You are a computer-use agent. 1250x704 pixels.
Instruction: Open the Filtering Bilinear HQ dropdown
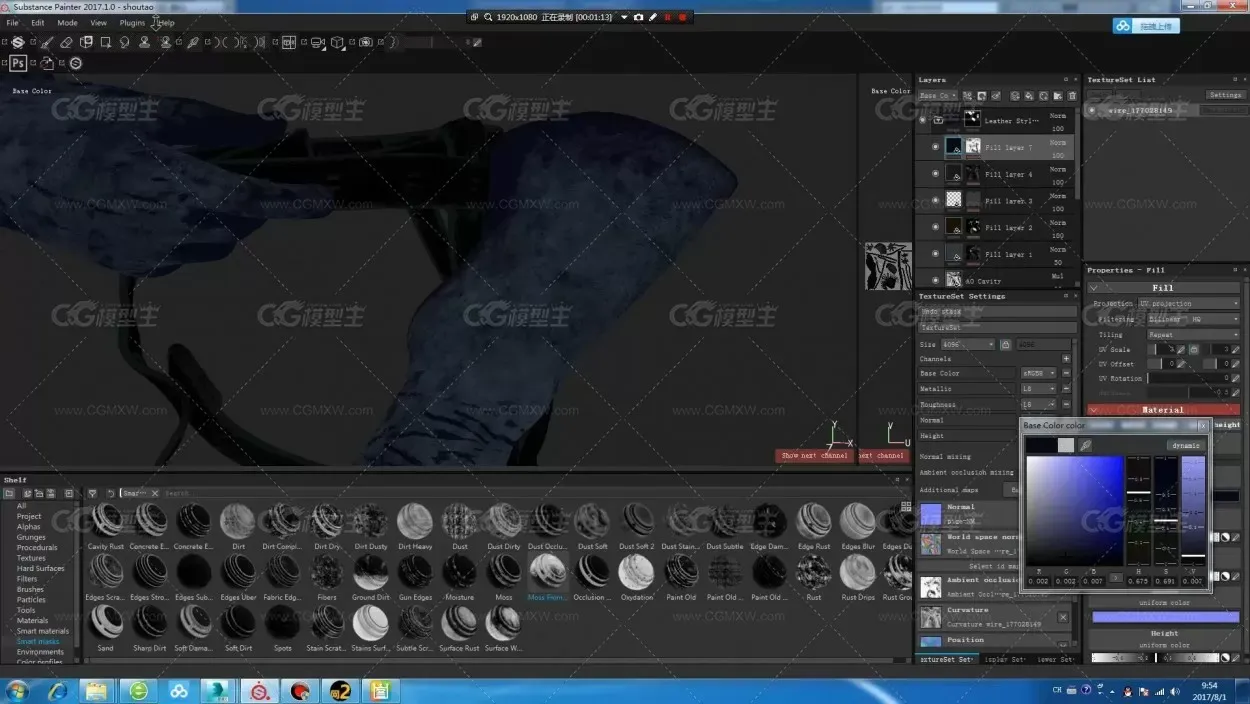tap(1194, 319)
